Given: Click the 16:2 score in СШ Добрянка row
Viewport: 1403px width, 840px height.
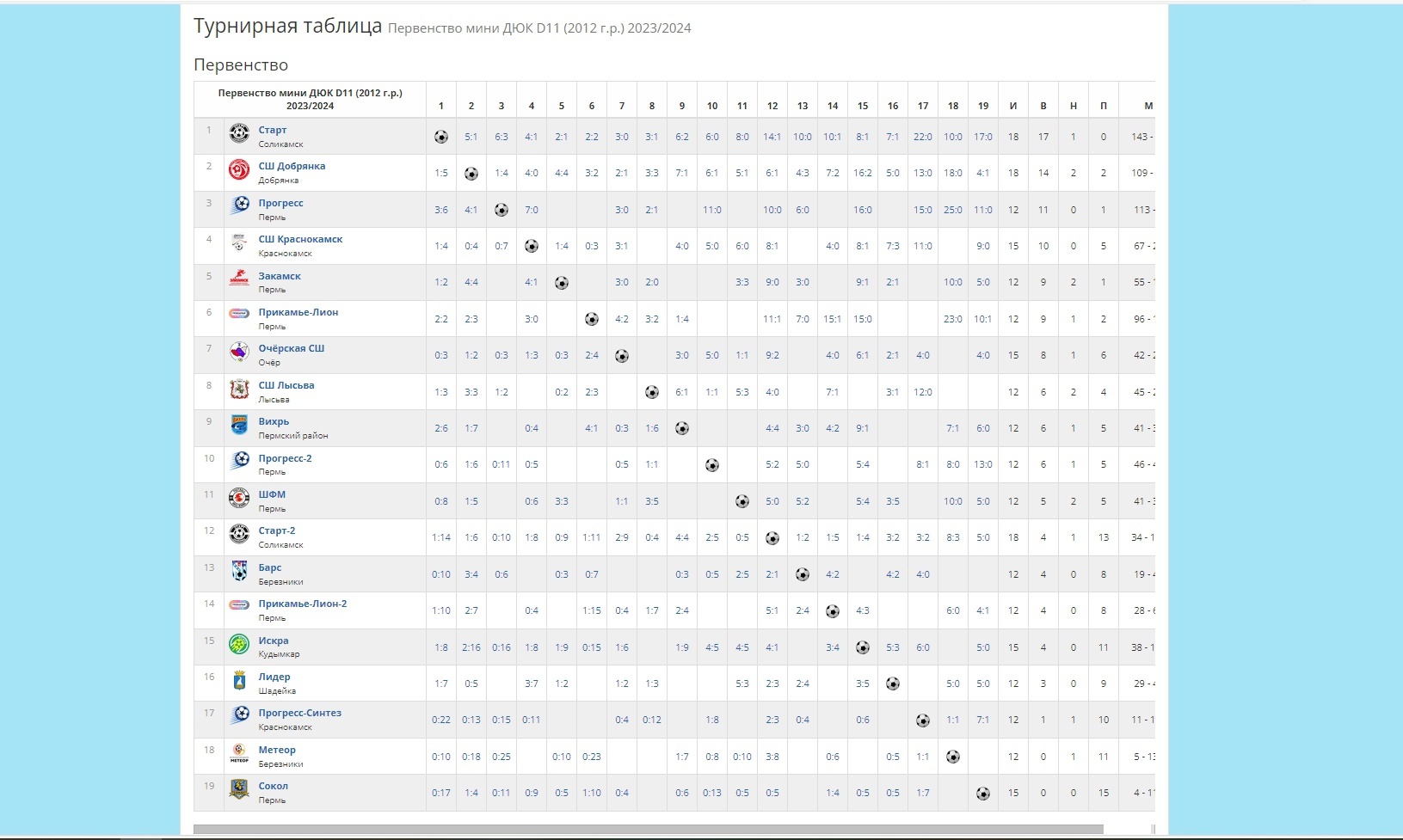Looking at the screenshot, I should click(x=863, y=173).
